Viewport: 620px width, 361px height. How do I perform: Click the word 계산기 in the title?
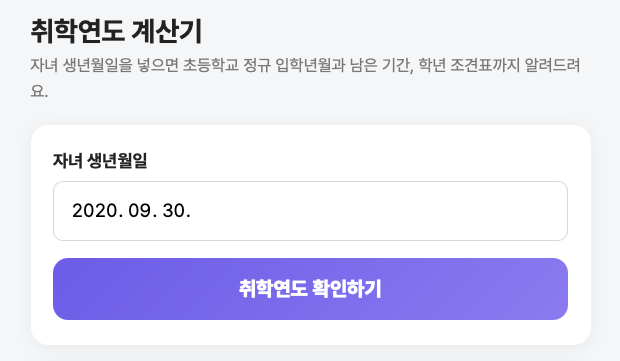click(167, 31)
